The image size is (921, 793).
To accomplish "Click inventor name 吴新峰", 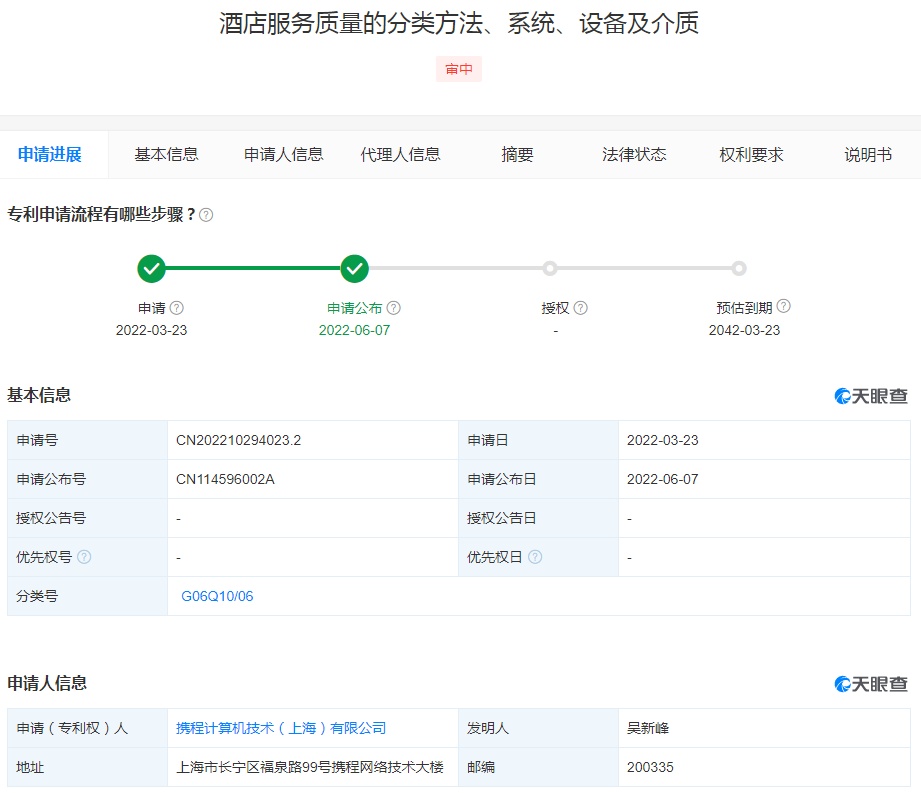I will coord(648,728).
